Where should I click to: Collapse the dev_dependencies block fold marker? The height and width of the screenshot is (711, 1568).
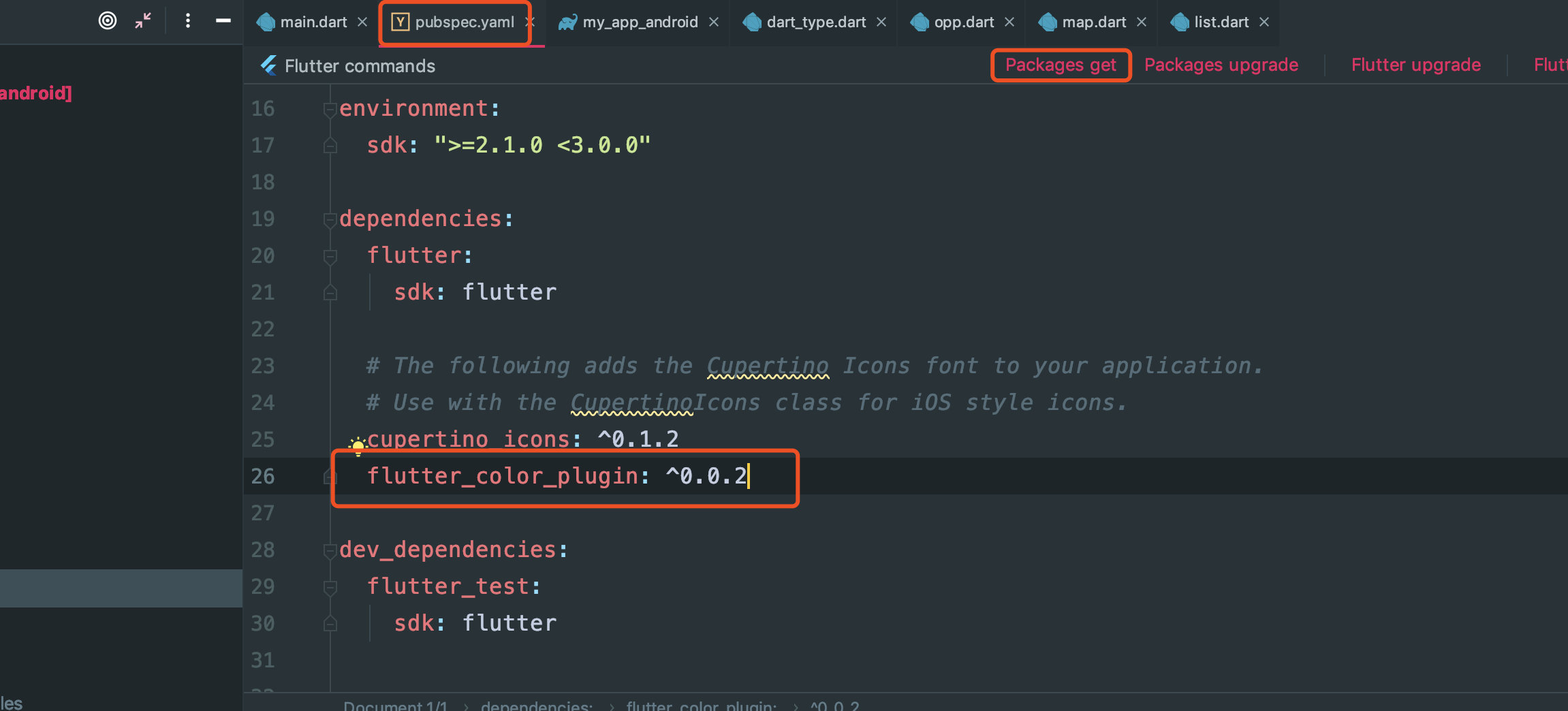[x=330, y=550]
